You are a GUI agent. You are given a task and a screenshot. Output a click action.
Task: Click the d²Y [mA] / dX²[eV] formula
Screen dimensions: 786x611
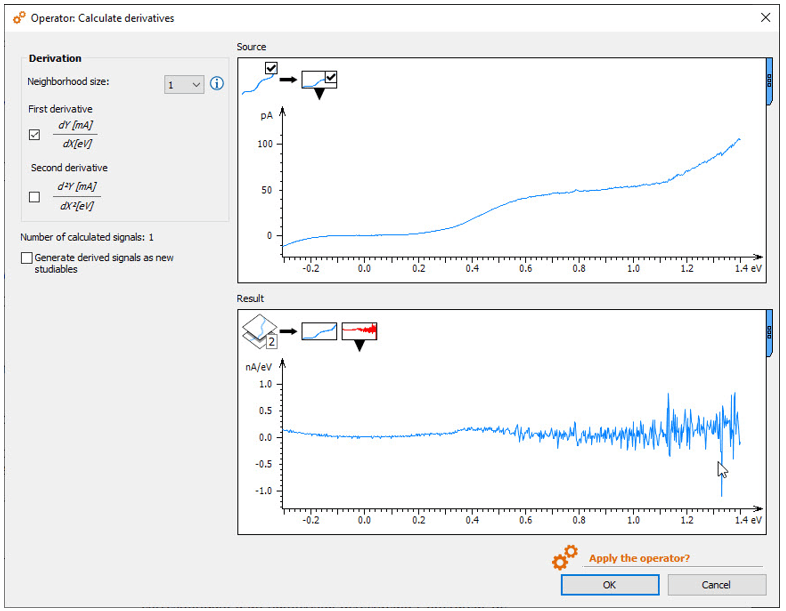pyautogui.click(x=77, y=196)
